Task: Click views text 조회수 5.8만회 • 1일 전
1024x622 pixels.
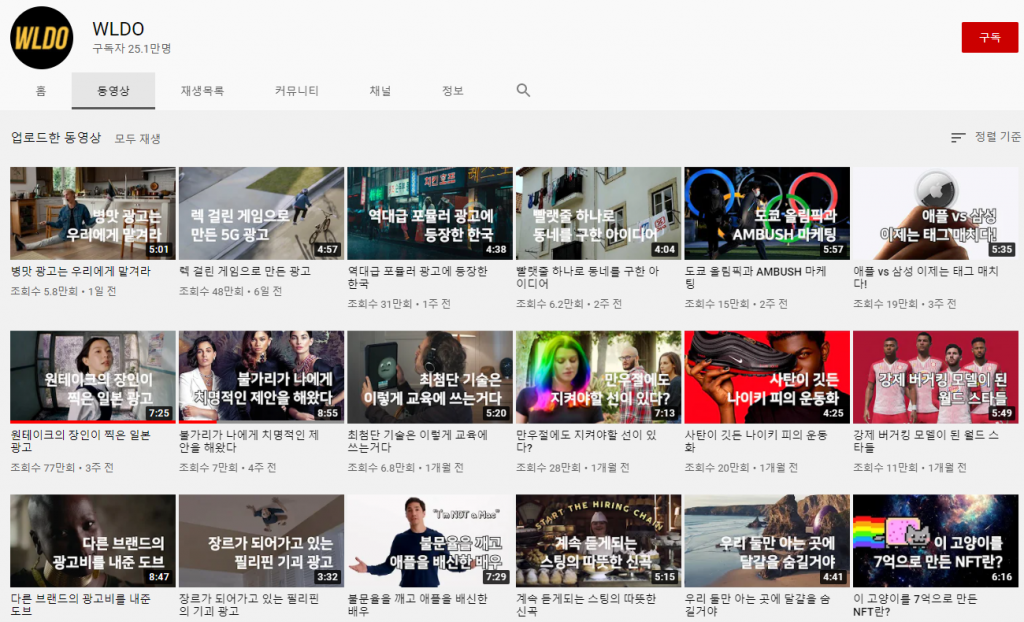Action: point(63,291)
